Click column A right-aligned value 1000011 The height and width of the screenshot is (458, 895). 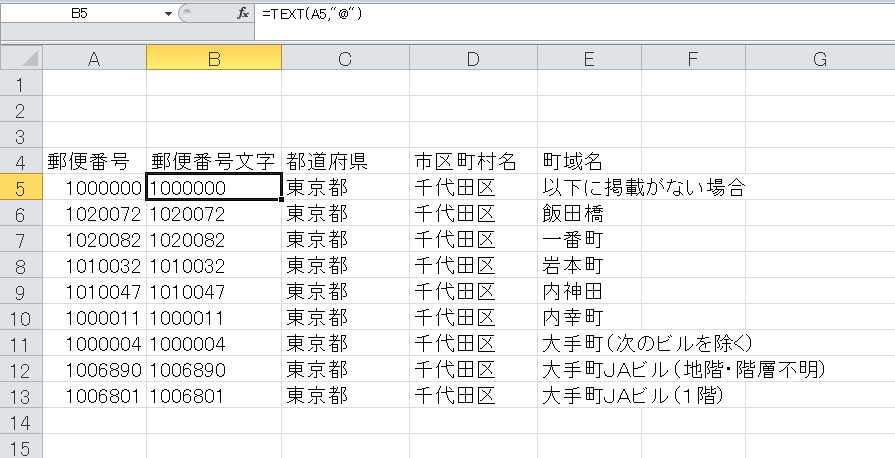[x=94, y=318]
